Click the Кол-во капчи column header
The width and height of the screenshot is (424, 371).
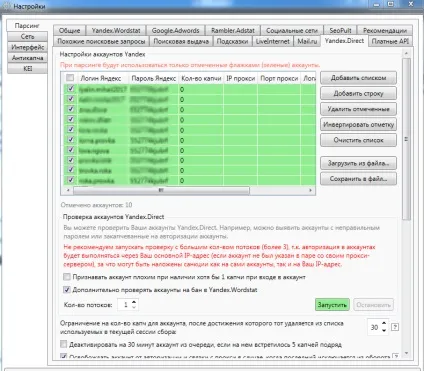click(x=201, y=78)
